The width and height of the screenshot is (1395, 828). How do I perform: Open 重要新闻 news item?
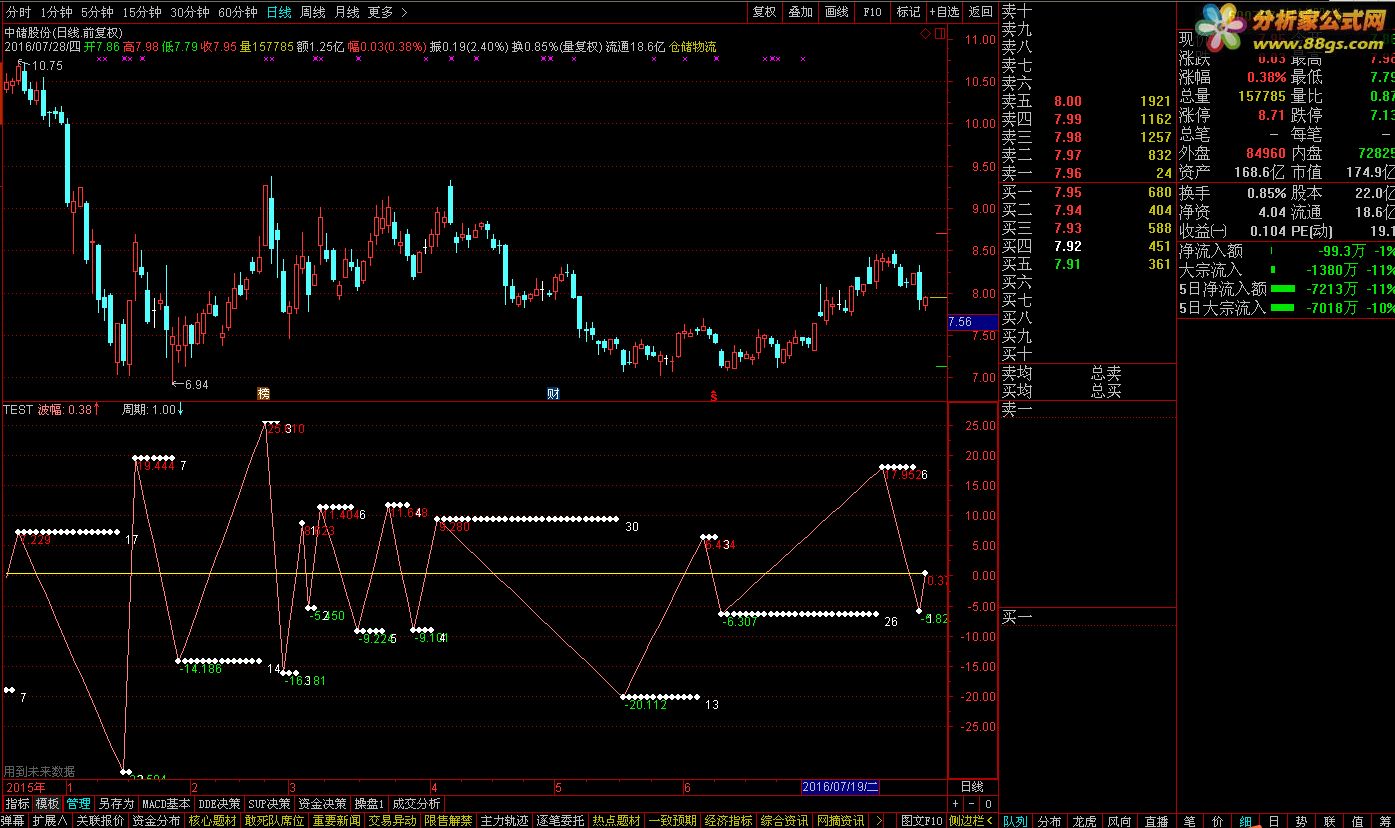pos(336,820)
